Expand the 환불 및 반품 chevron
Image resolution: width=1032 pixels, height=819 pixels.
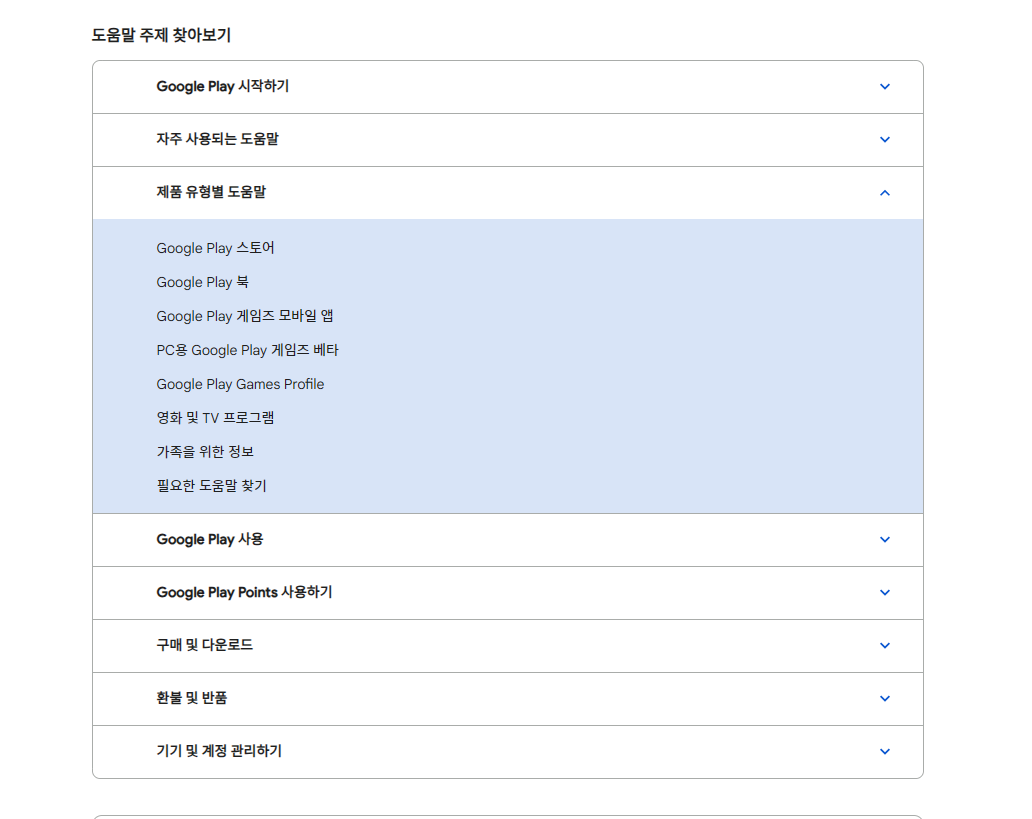tap(885, 699)
